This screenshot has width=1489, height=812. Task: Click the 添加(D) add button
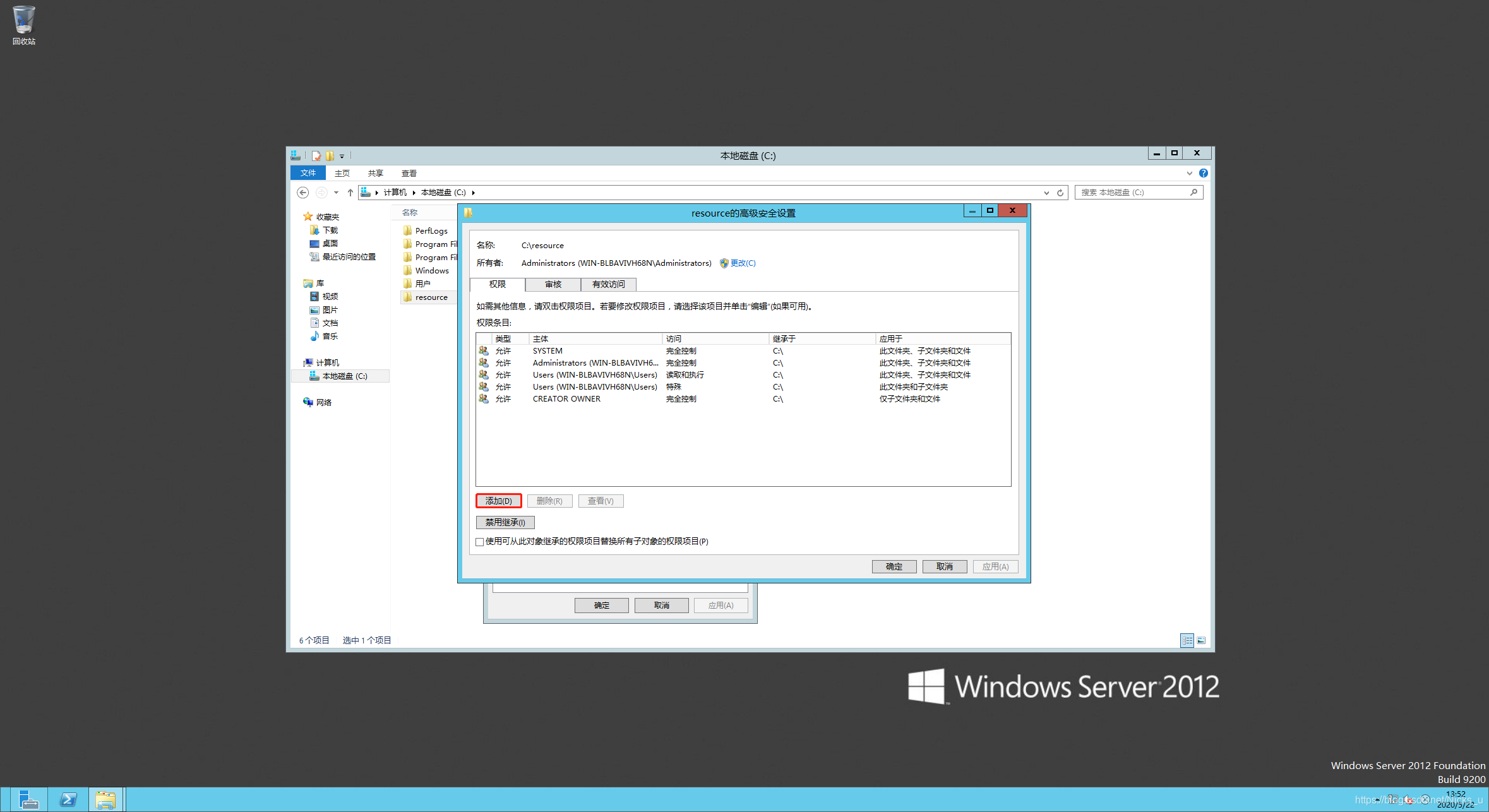point(498,501)
